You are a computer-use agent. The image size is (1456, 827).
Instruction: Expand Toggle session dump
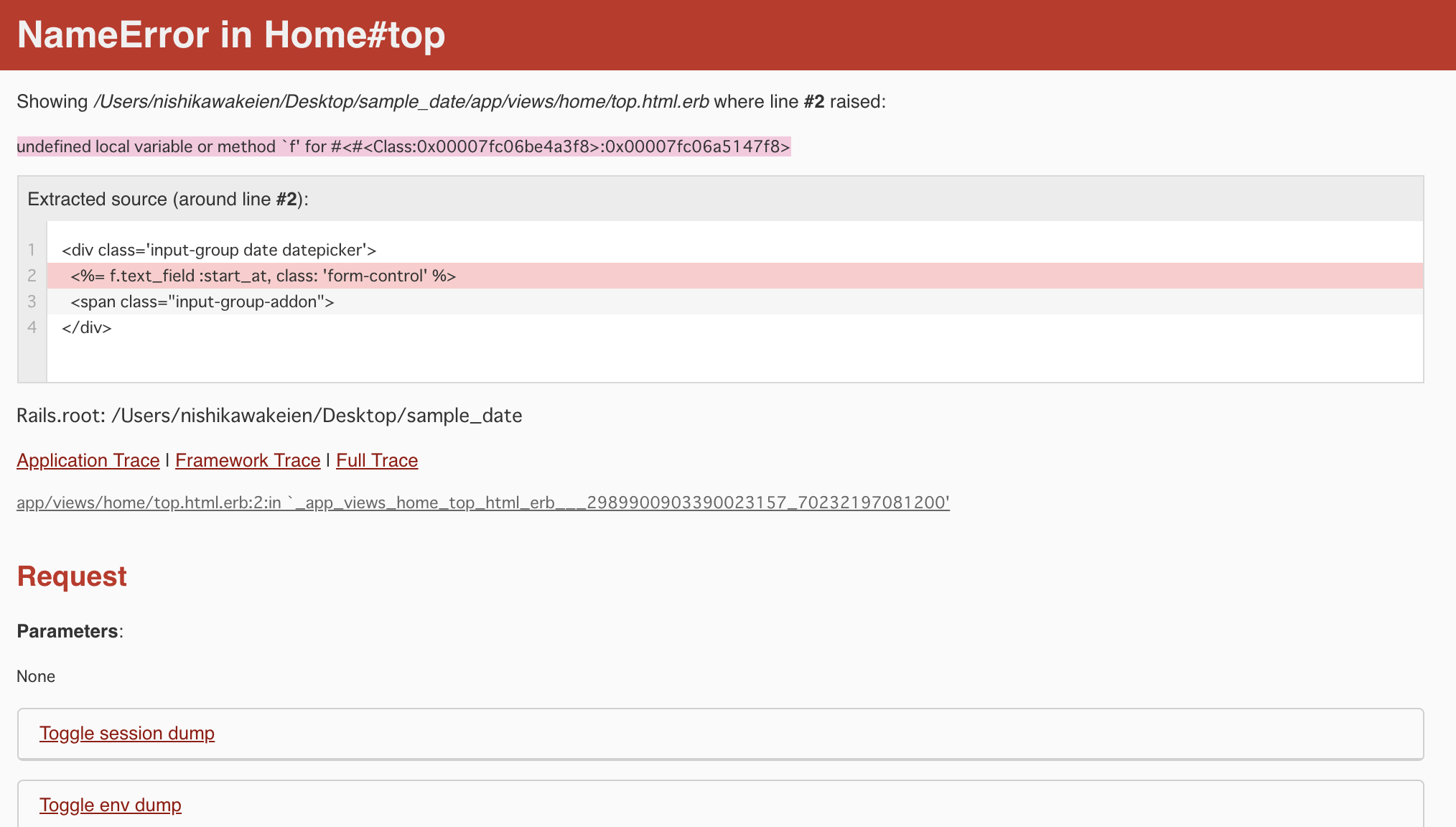[127, 733]
